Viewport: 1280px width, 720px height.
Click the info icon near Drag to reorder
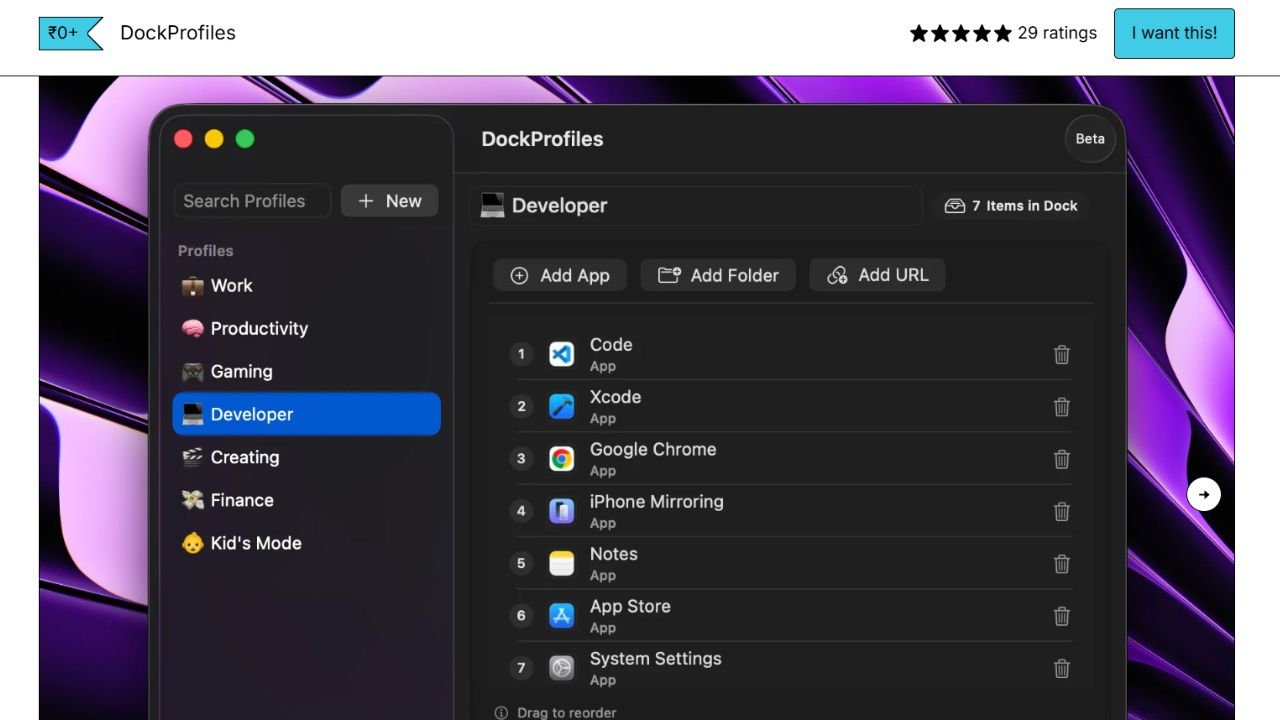[x=501, y=713]
